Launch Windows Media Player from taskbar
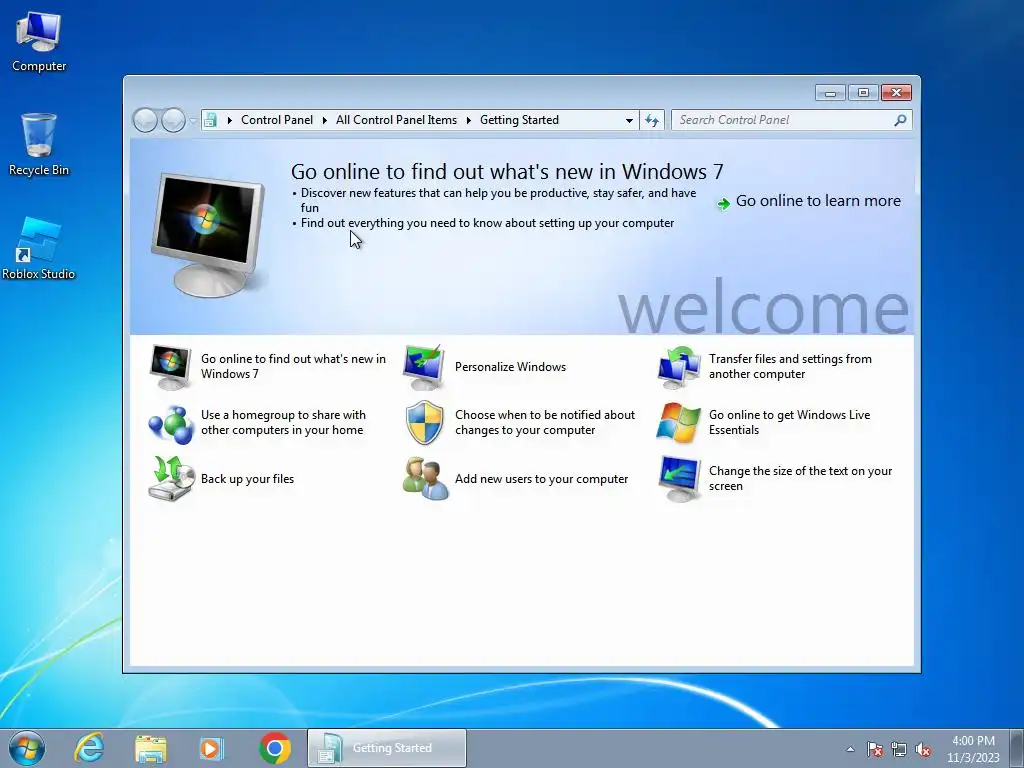 coord(211,748)
